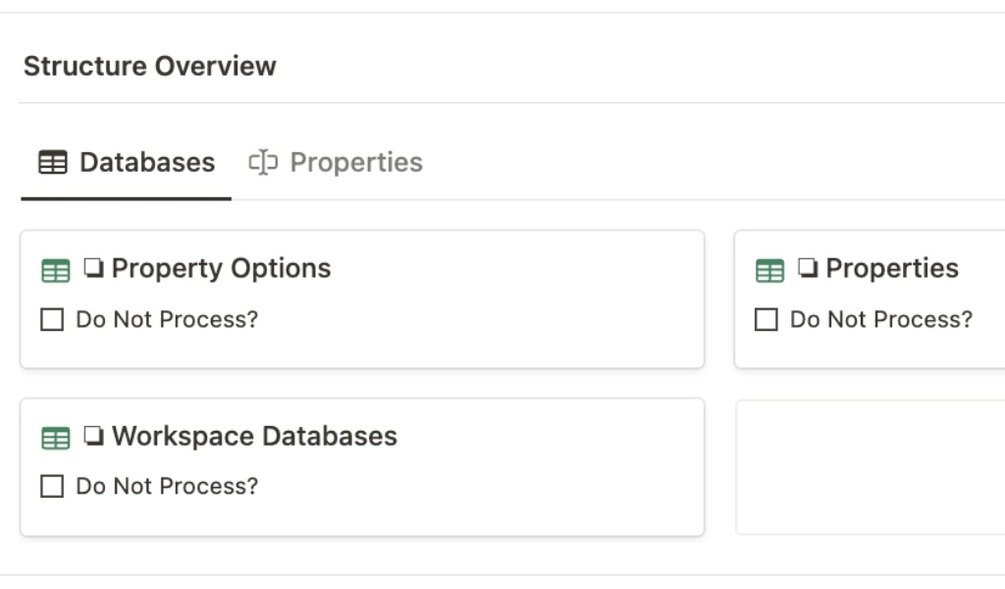
Task: Click green table icon beside Property Options
Action: tap(56, 270)
